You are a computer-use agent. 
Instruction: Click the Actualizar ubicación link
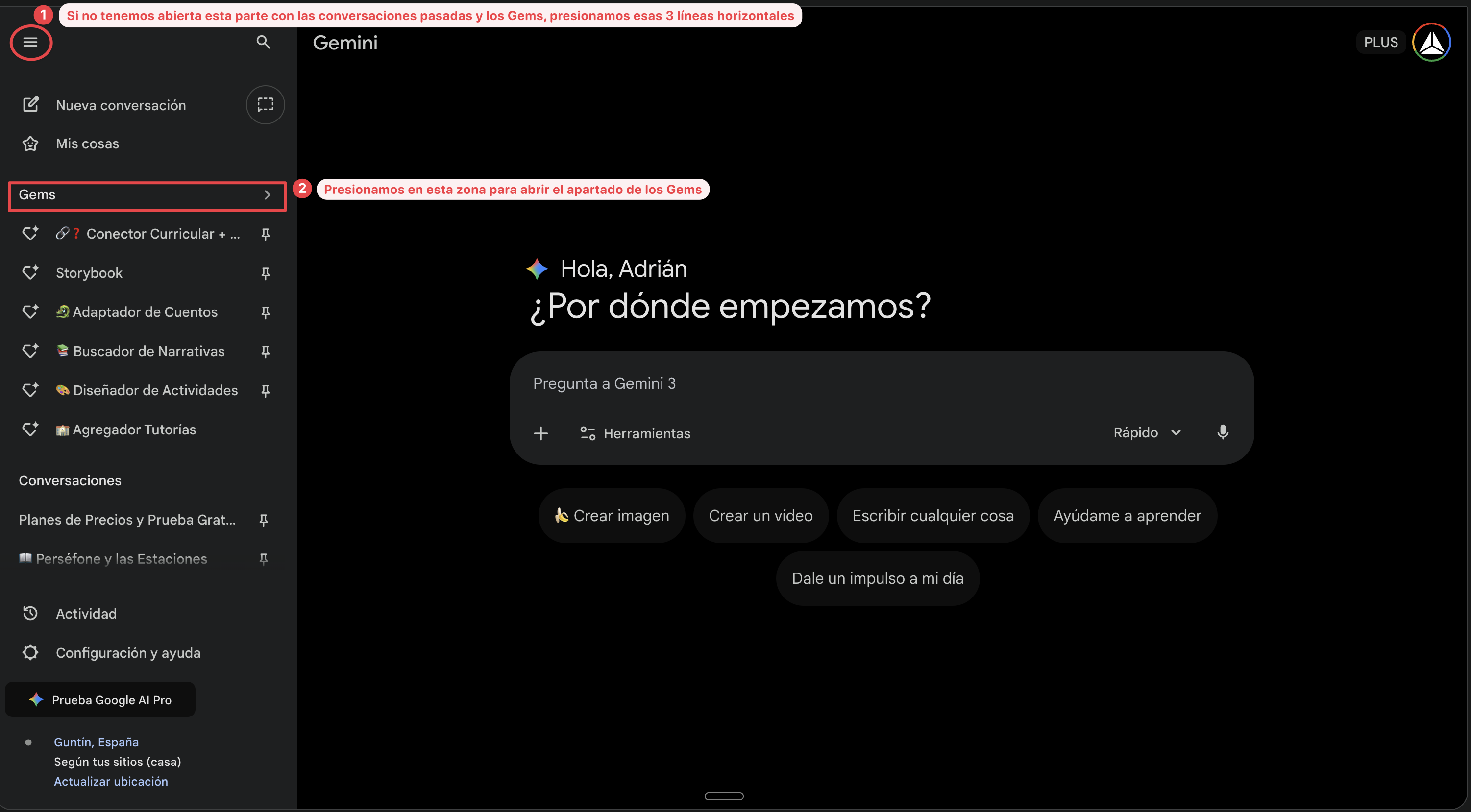pos(111,781)
